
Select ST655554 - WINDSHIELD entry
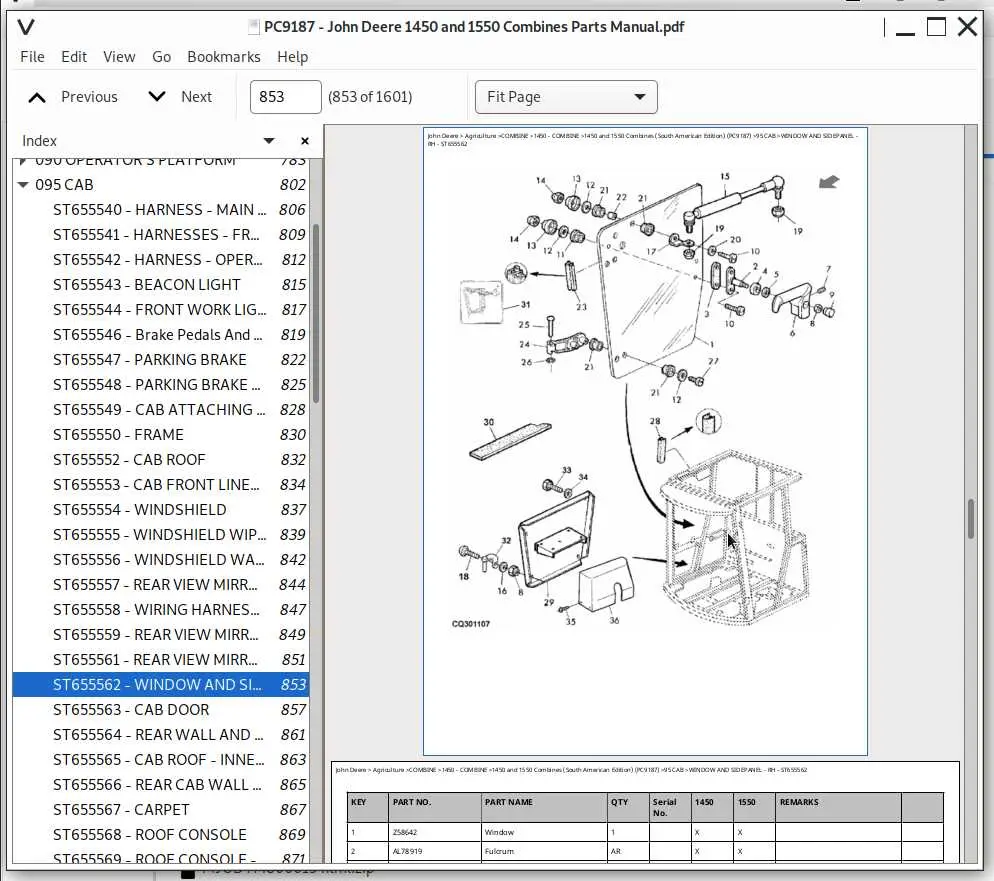(x=161, y=510)
